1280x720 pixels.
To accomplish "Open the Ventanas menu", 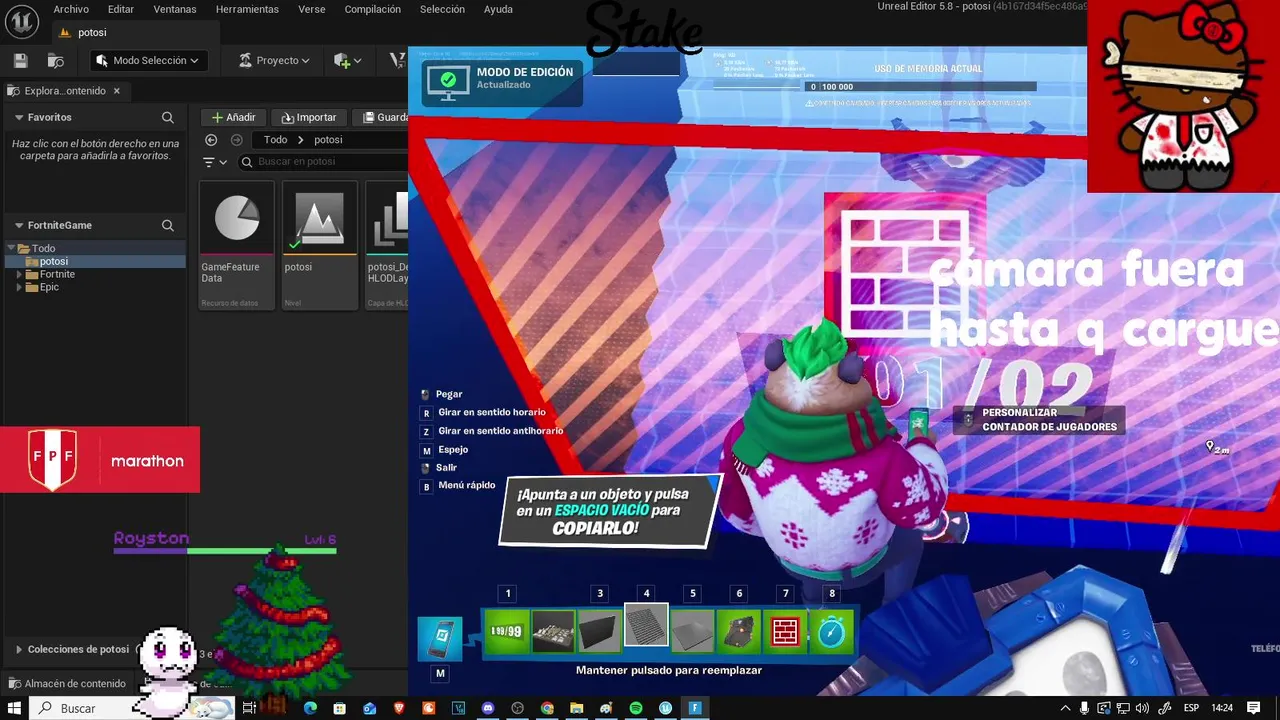I will coord(175,9).
